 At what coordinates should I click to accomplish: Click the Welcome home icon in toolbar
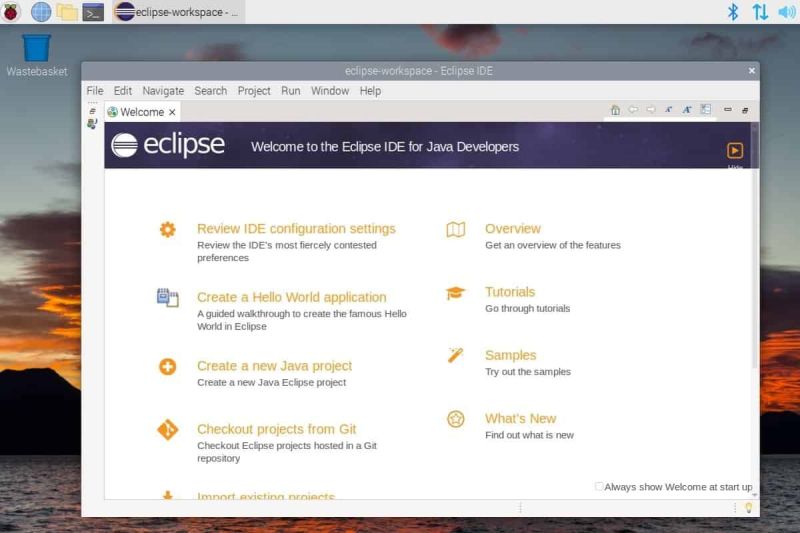pos(615,110)
